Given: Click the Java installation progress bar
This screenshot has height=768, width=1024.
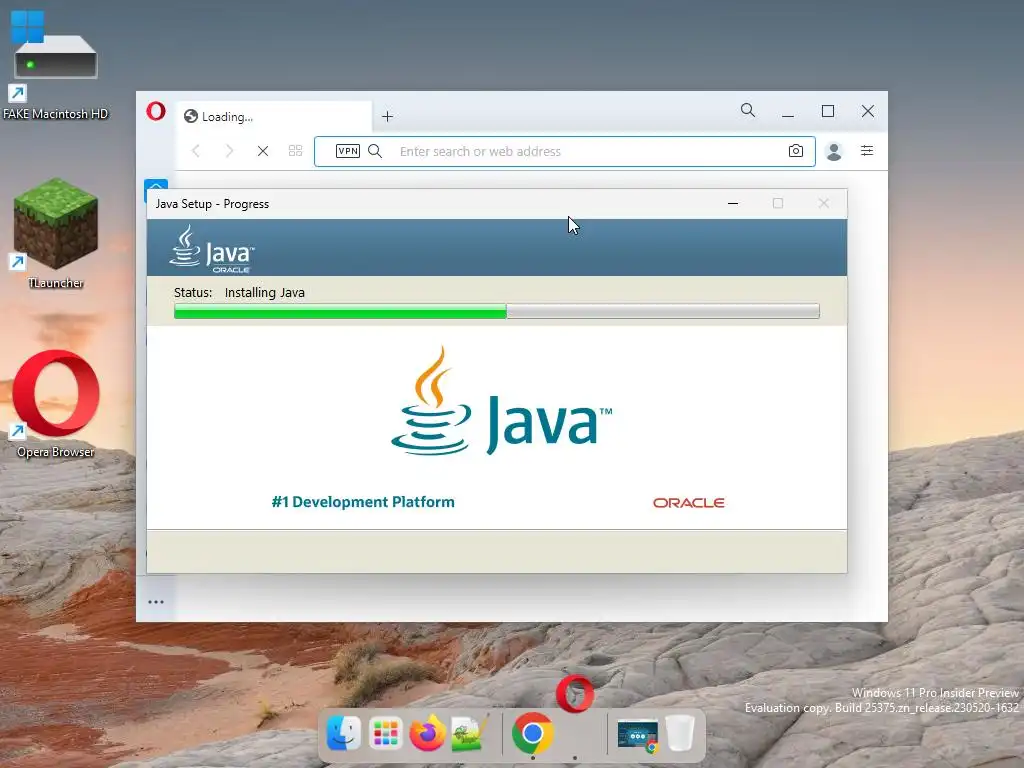Looking at the screenshot, I should click(x=496, y=312).
